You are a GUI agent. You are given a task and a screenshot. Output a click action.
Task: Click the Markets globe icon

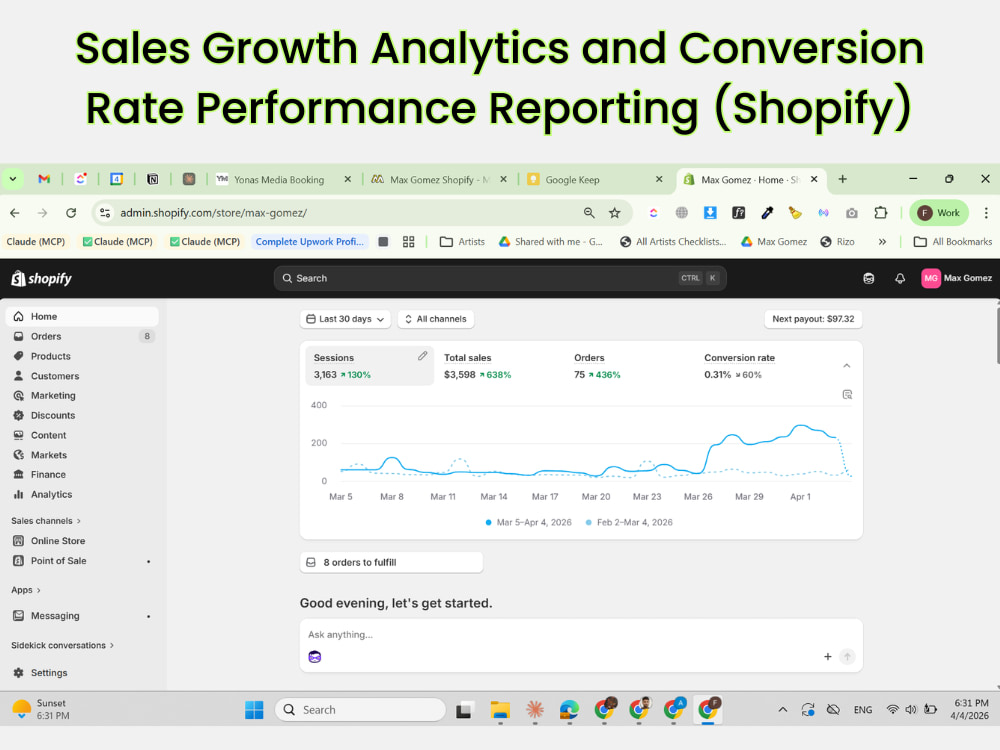coord(18,455)
